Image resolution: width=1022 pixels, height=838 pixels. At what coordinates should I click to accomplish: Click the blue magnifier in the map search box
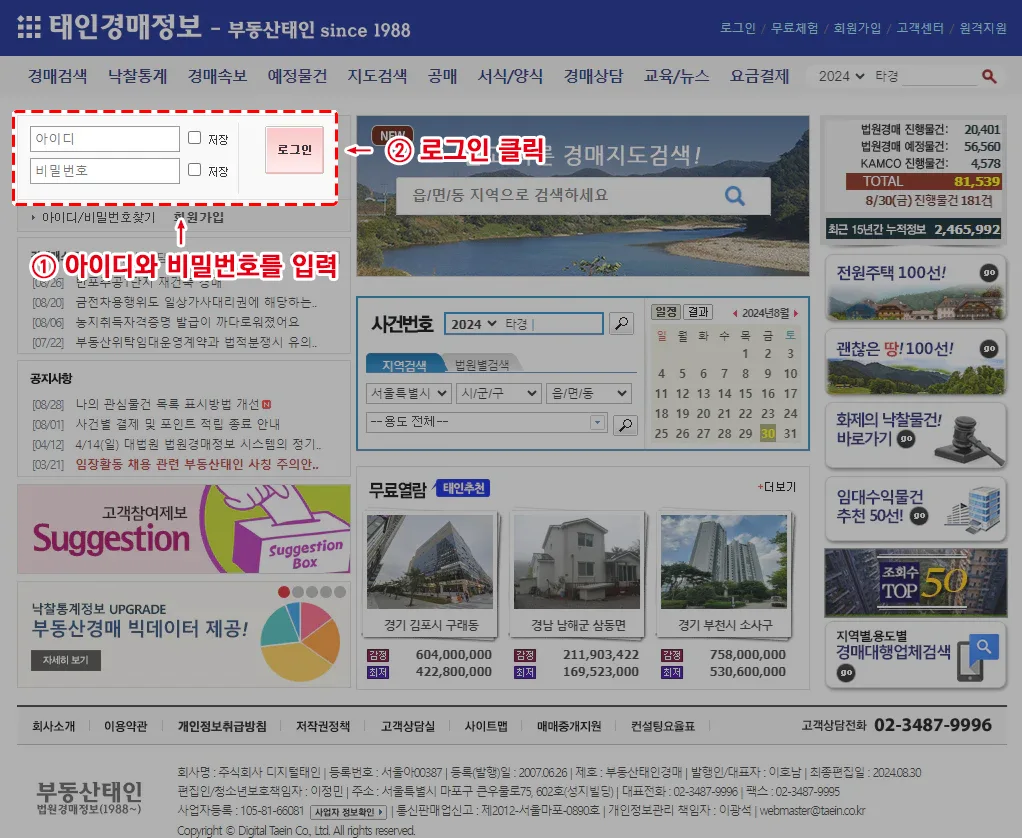click(x=735, y=195)
